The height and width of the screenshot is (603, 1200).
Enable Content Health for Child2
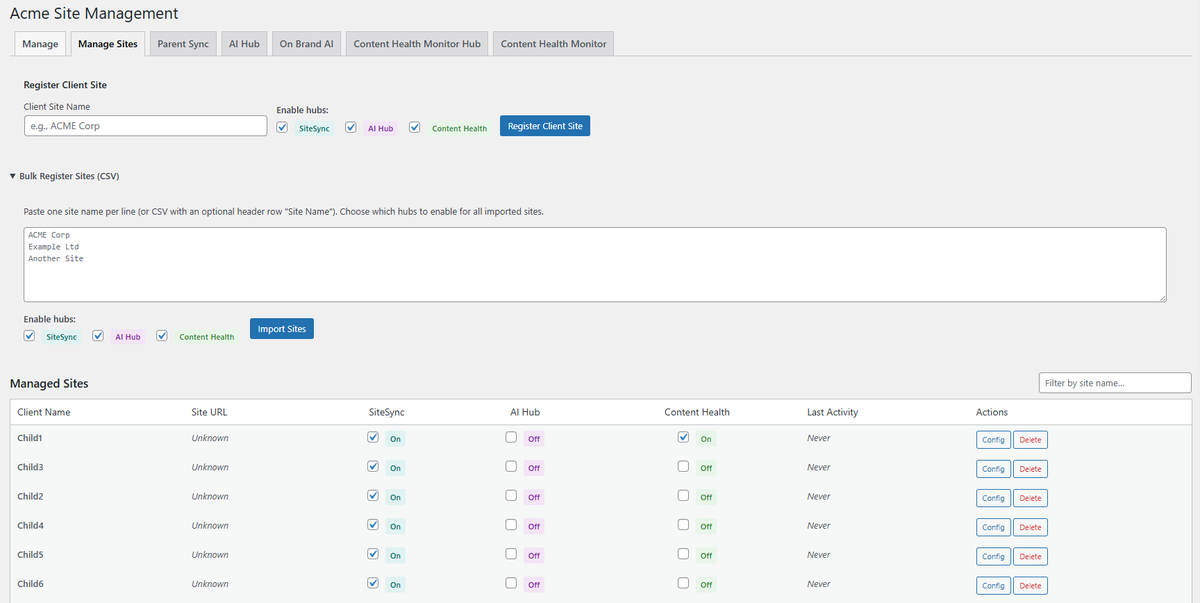[683, 495]
